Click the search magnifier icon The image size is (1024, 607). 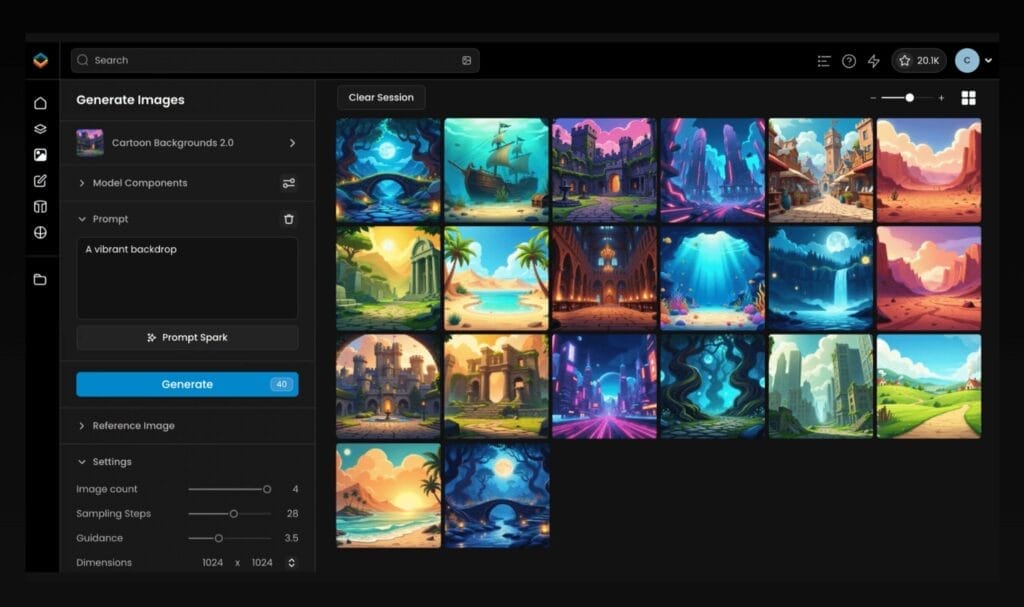[82, 60]
